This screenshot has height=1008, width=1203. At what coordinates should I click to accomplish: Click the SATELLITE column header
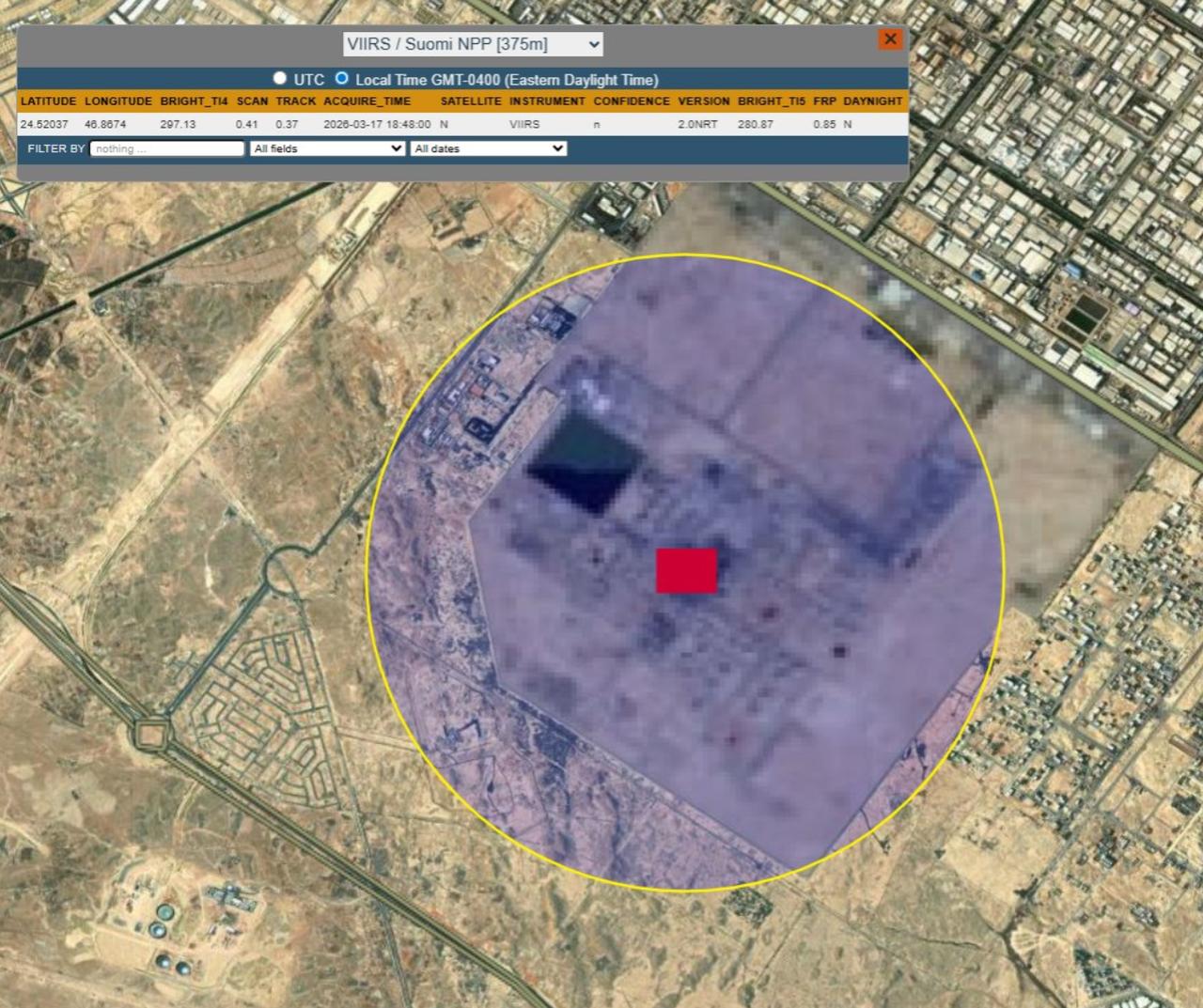tap(471, 101)
